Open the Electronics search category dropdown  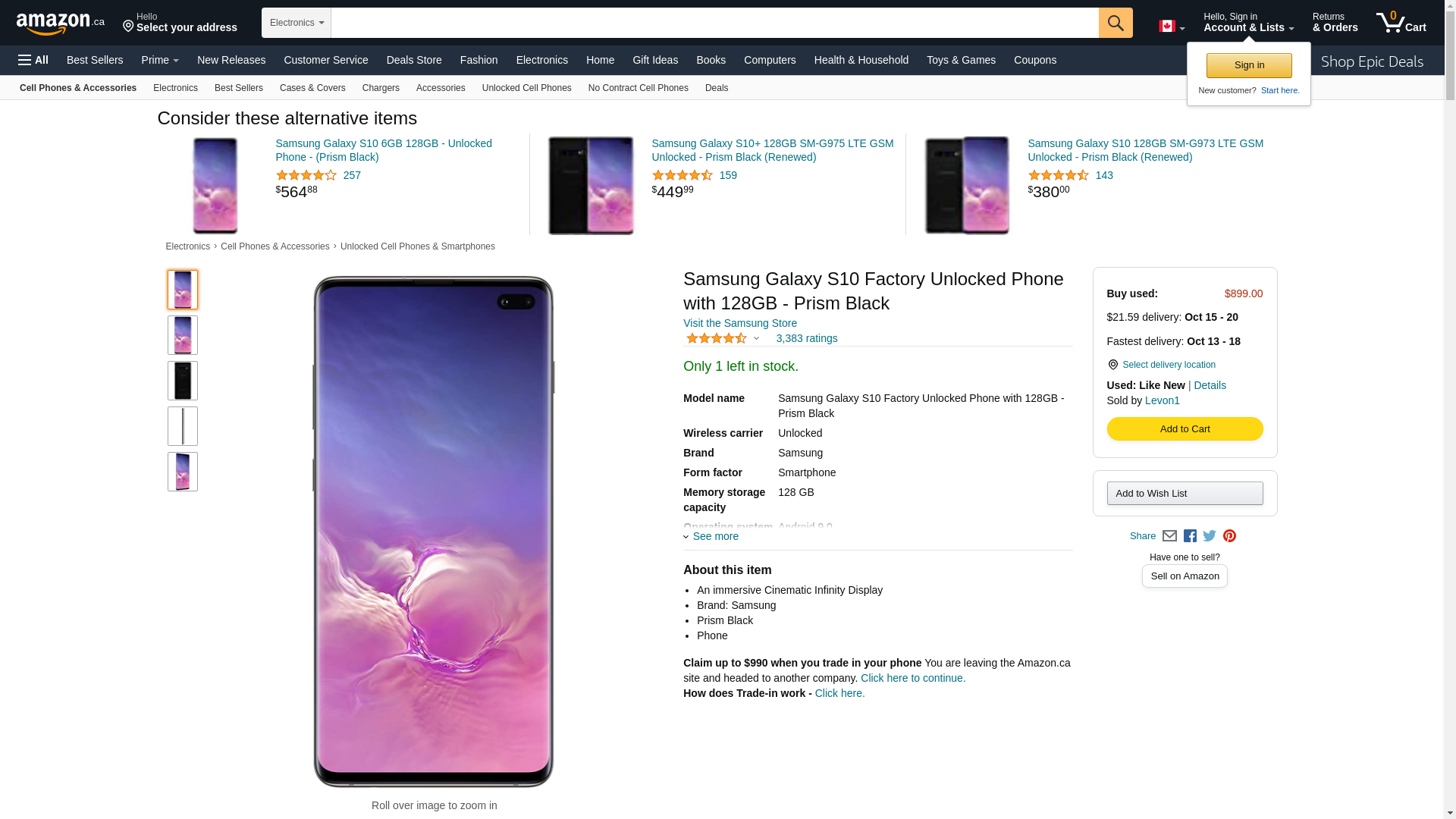(297, 23)
